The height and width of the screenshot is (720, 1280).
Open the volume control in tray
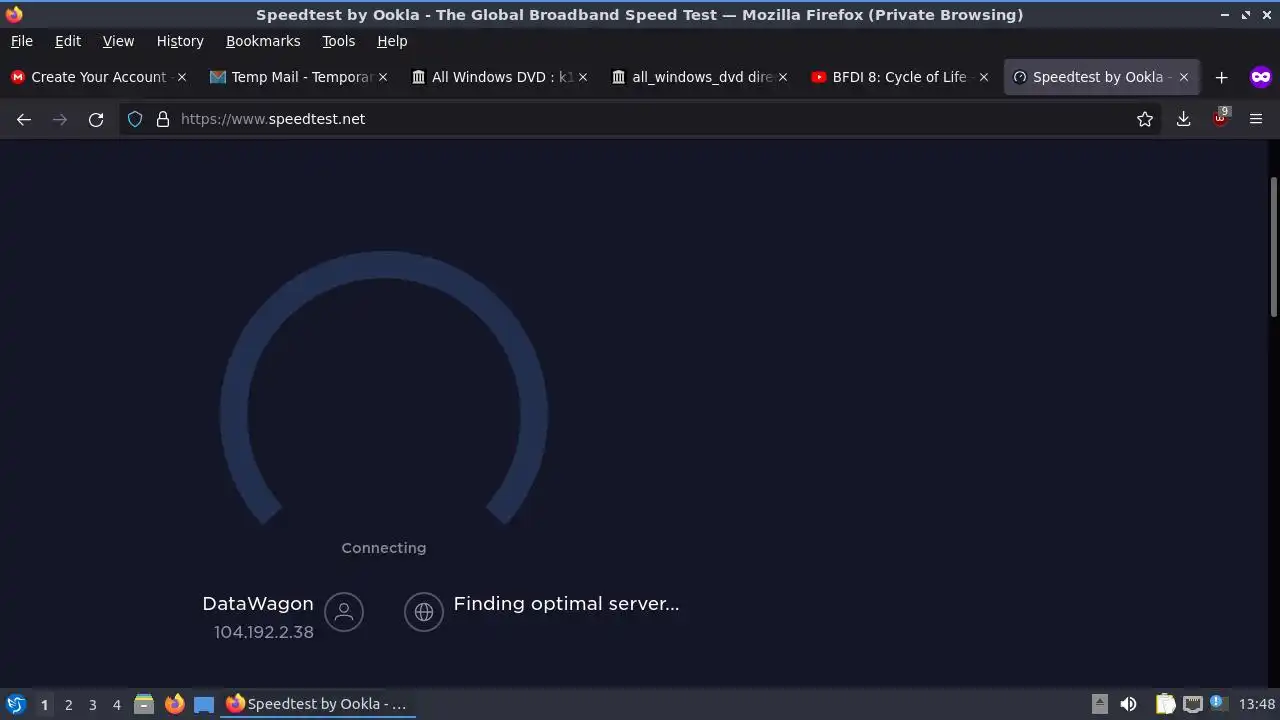(1128, 704)
